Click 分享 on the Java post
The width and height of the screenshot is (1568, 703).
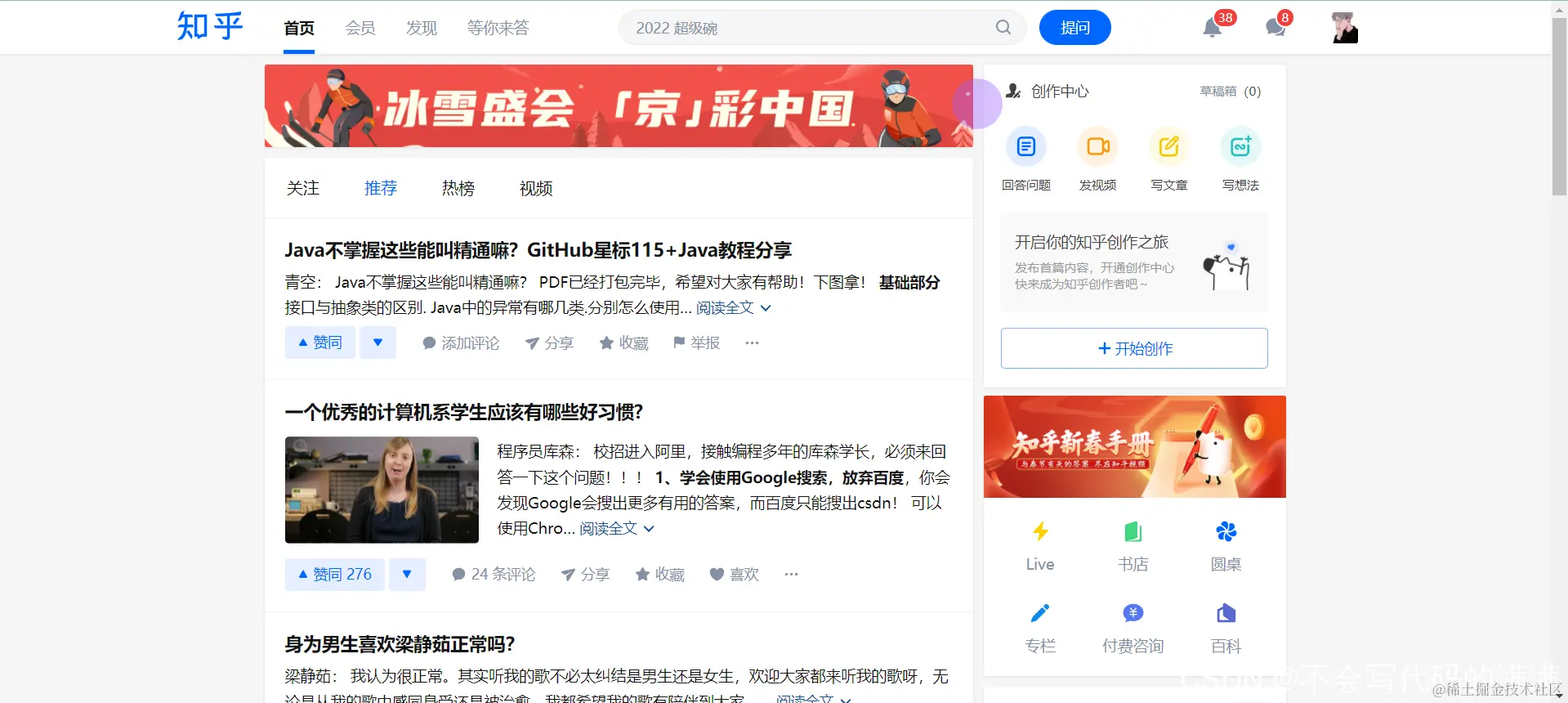tap(549, 343)
